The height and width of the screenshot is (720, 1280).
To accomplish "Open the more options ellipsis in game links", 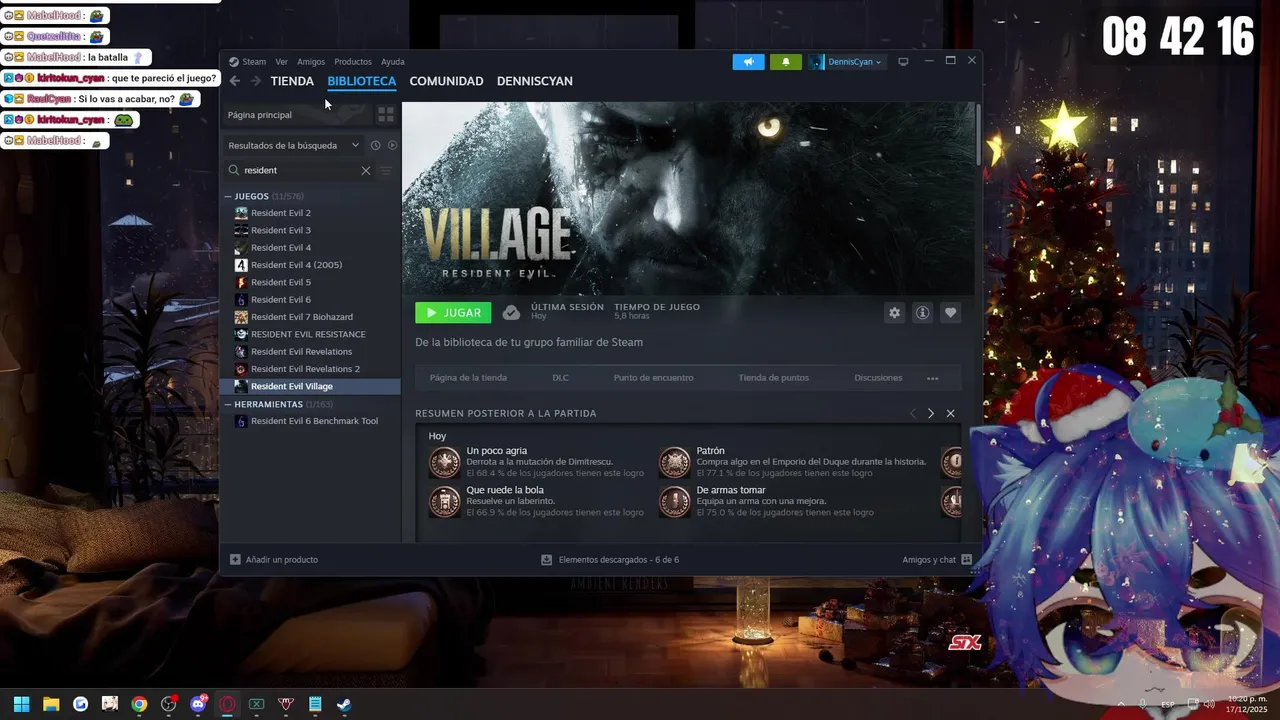I will [933, 378].
